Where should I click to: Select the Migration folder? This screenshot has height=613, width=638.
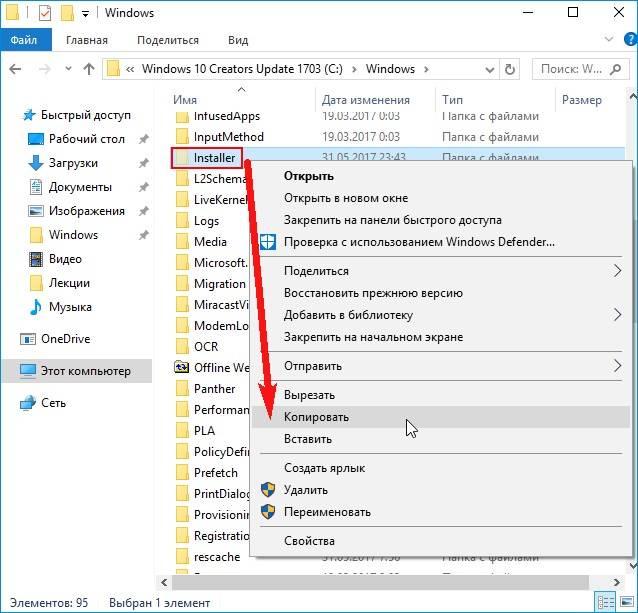[x=220, y=284]
